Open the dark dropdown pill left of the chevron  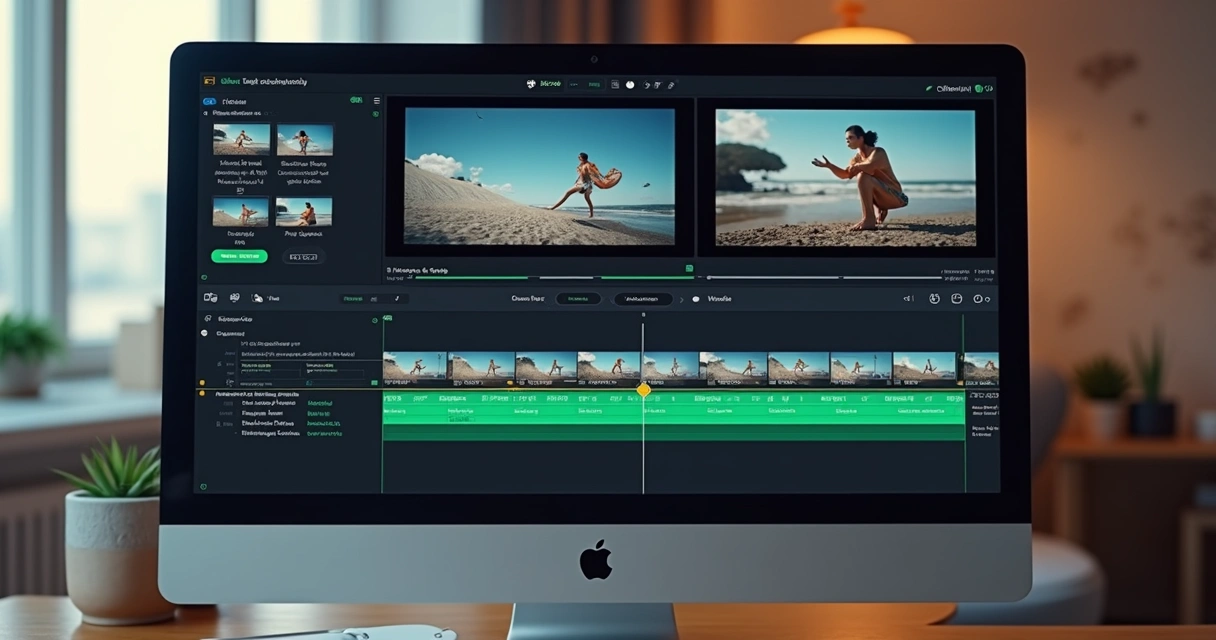pos(642,299)
